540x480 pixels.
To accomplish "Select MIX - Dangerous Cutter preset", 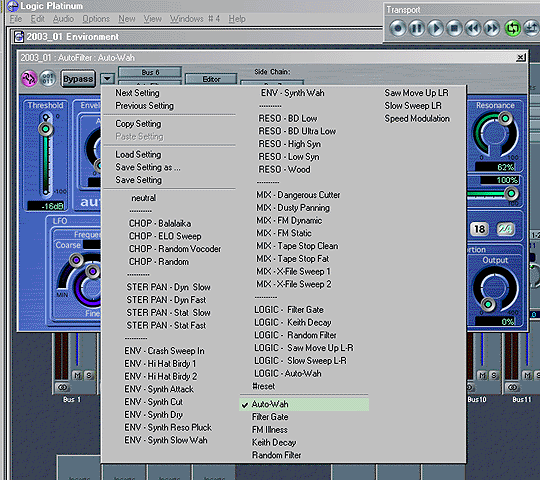I will coord(298,195).
